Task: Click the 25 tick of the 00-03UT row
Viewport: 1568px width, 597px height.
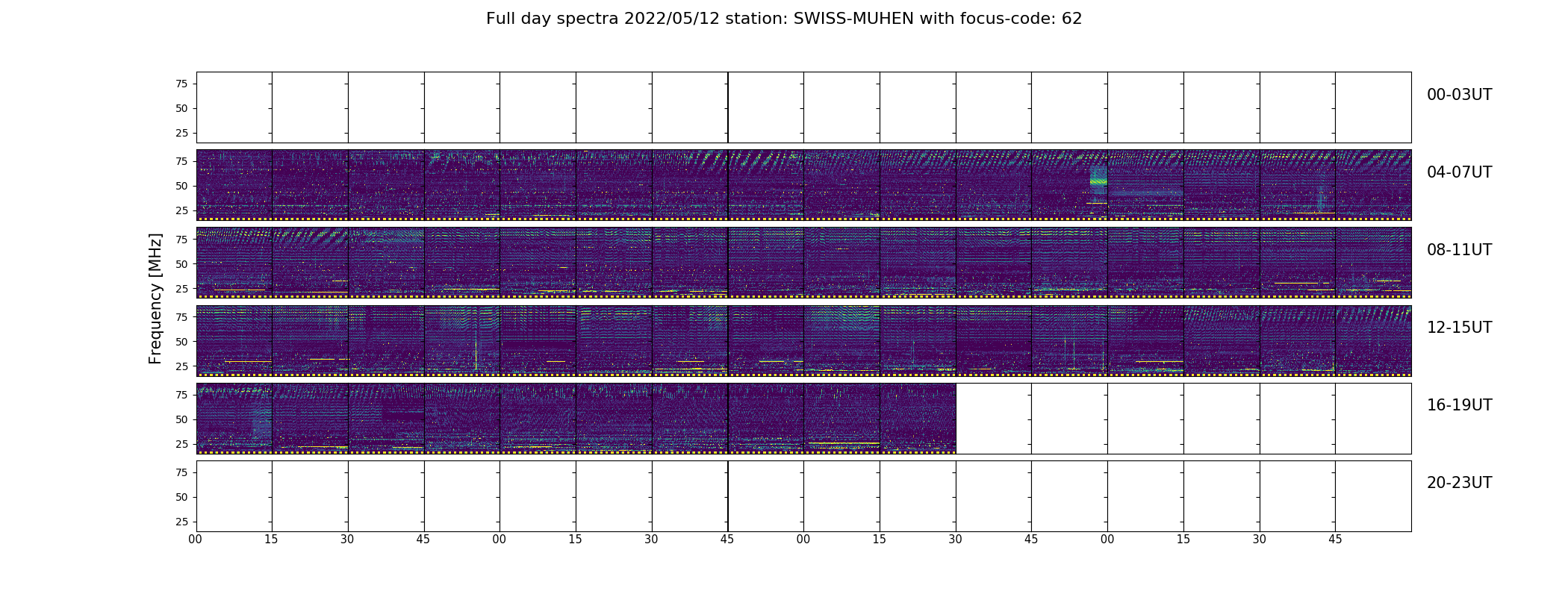Action: click(x=181, y=133)
